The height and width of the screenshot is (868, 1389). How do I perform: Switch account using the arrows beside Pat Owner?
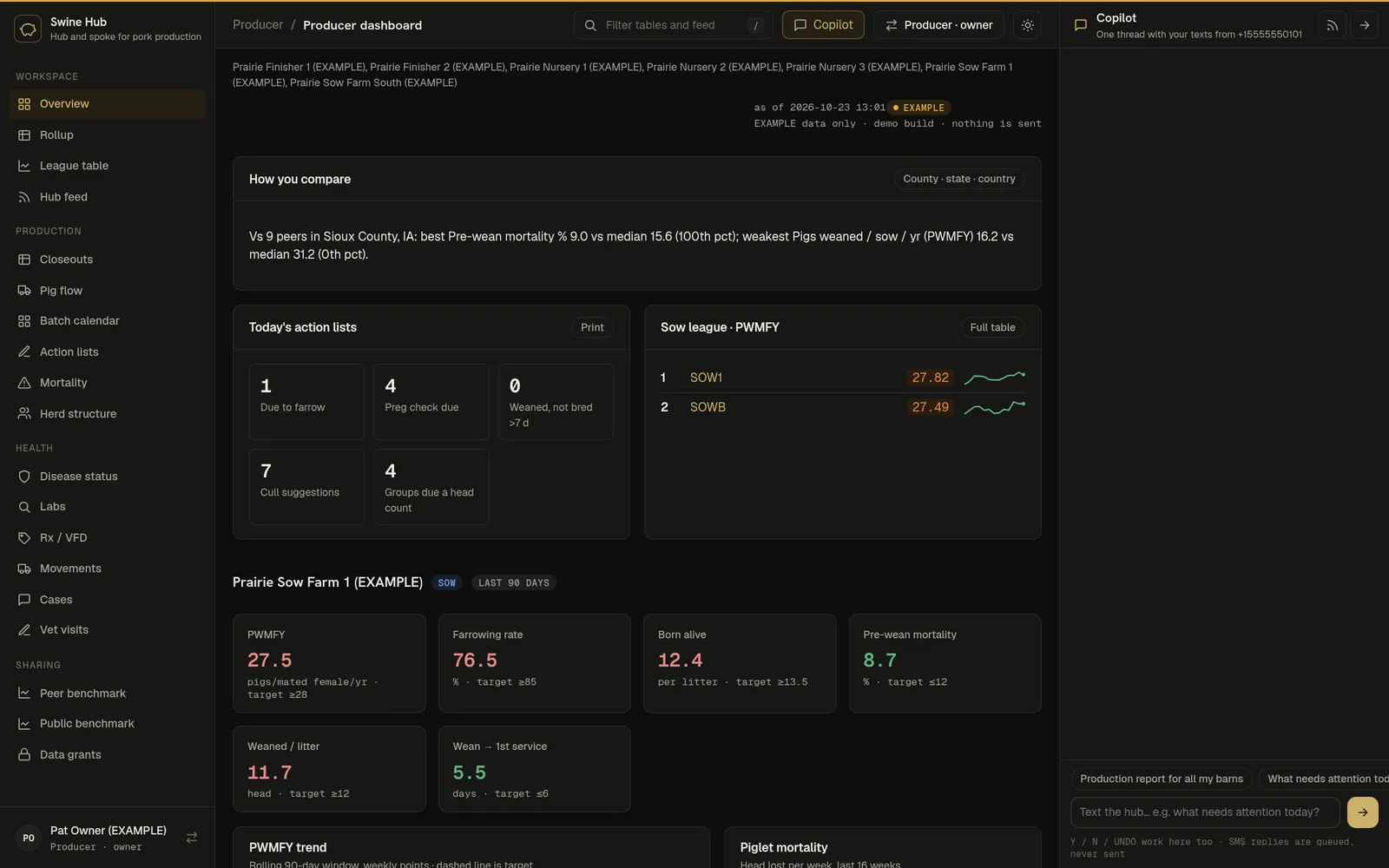point(192,838)
